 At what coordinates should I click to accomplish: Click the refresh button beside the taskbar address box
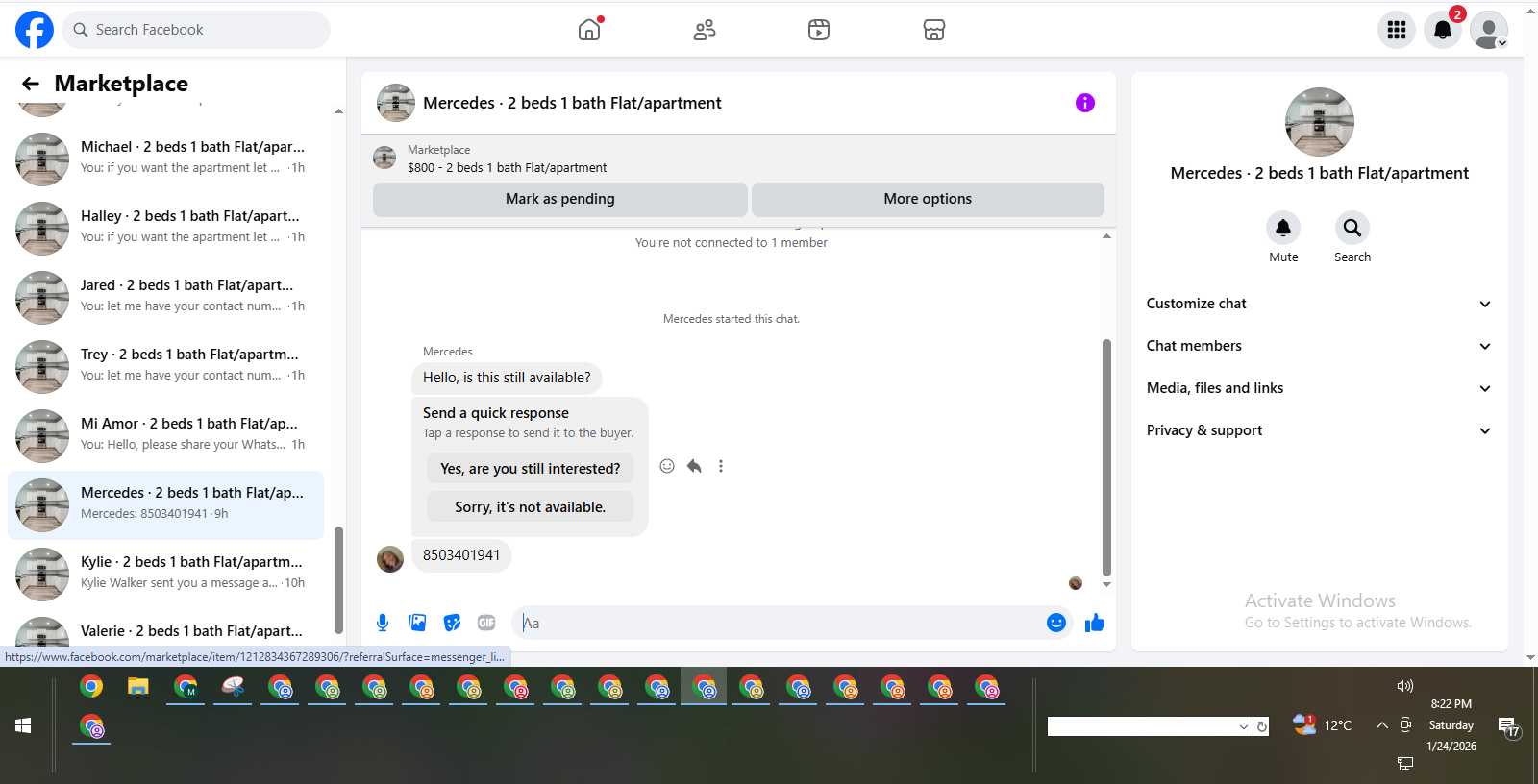pyautogui.click(x=1262, y=726)
